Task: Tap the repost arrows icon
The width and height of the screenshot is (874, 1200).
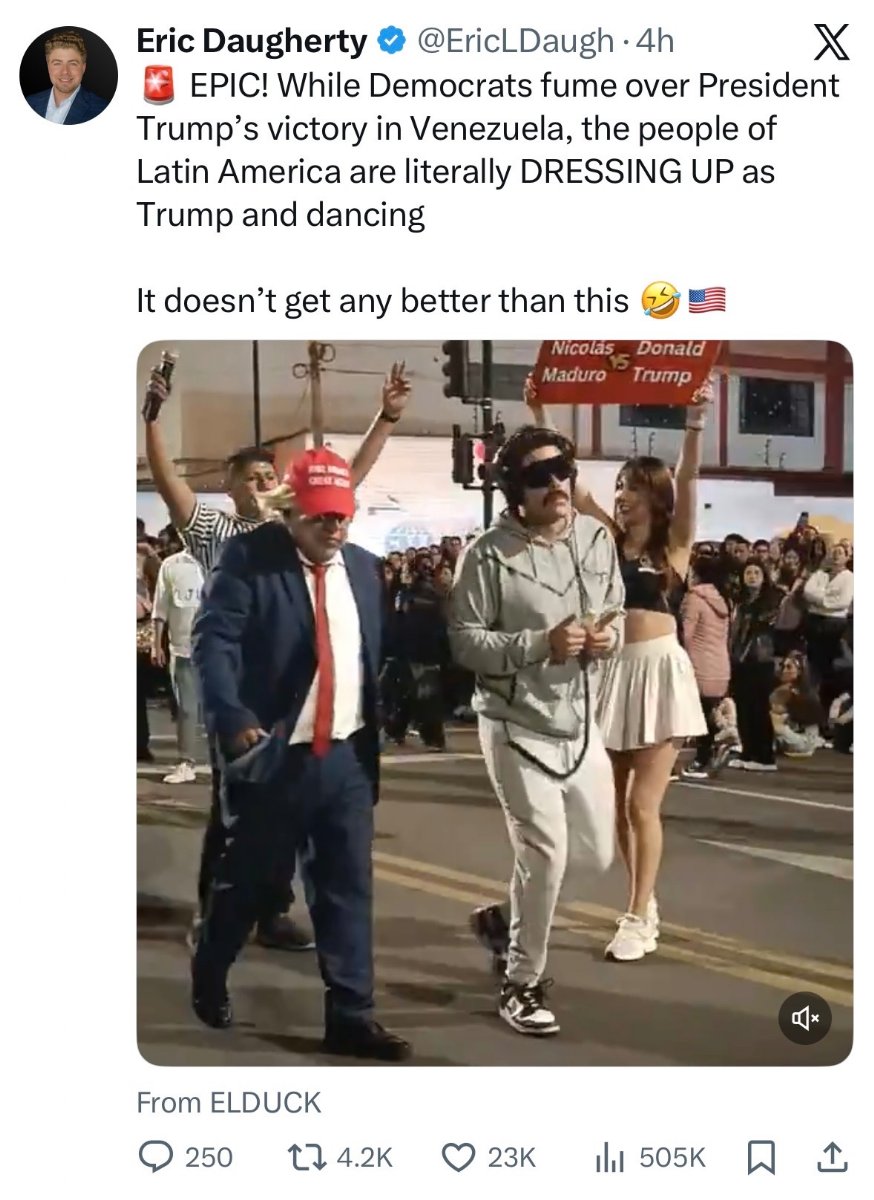Action: pyautogui.click(x=306, y=1157)
